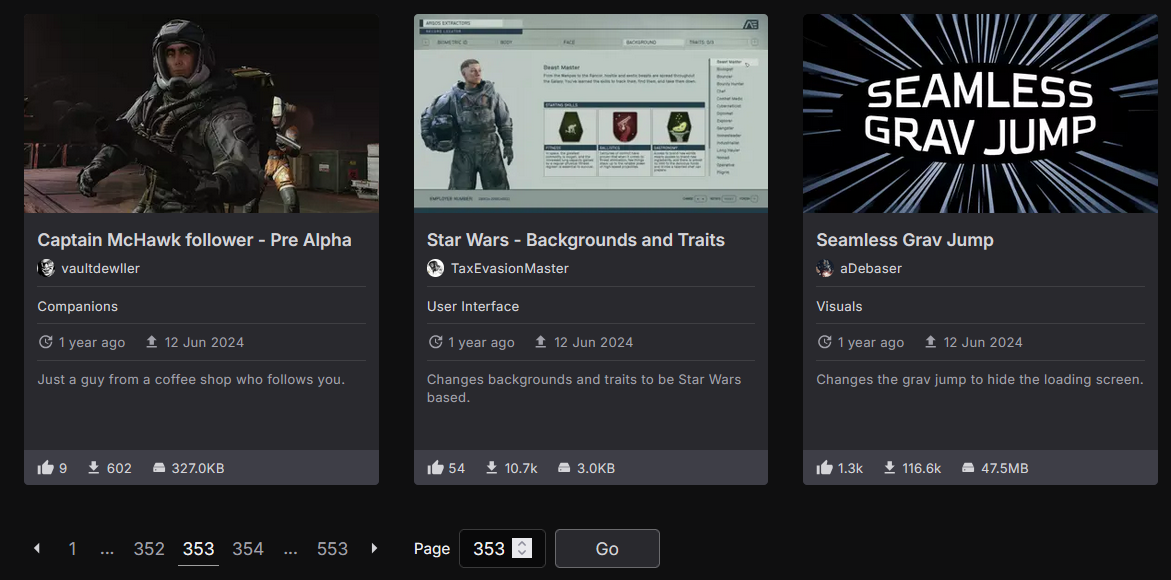Open the Star Wars Backgrounds mod thumbnail
The height and width of the screenshot is (580, 1171).
591,113
